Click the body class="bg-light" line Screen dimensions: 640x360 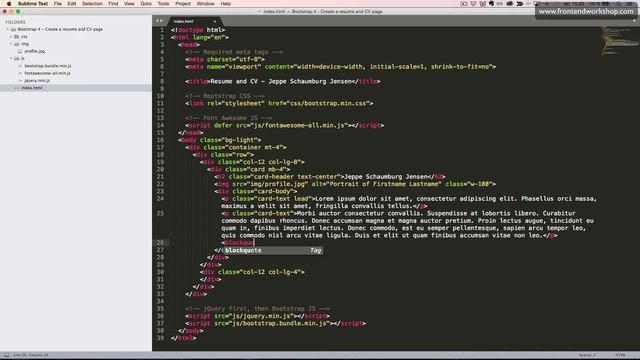click(x=220, y=140)
